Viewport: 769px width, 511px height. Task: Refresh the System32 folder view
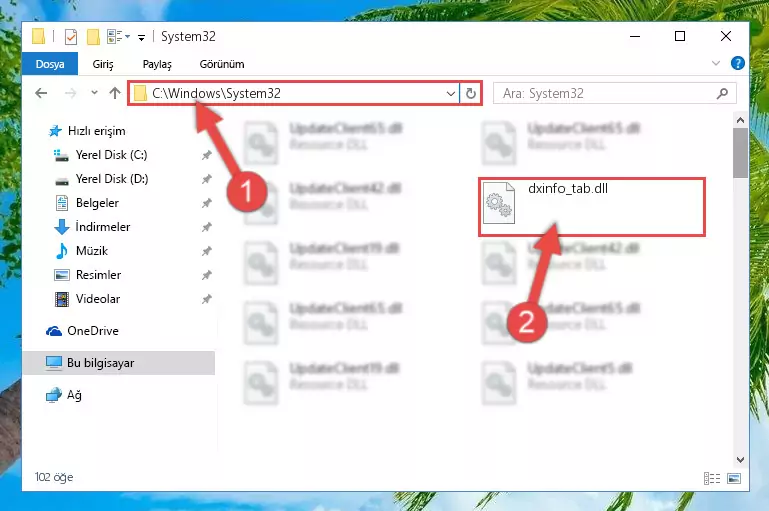click(470, 93)
